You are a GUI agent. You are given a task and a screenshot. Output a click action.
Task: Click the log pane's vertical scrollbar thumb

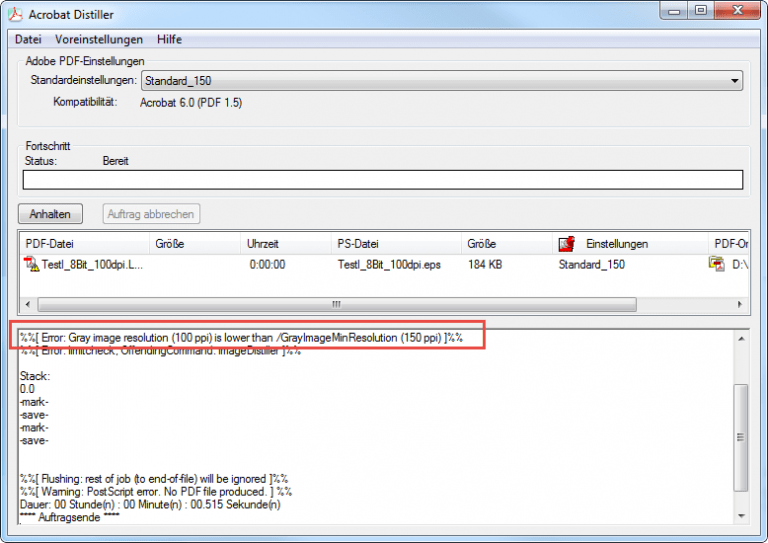(x=740, y=435)
